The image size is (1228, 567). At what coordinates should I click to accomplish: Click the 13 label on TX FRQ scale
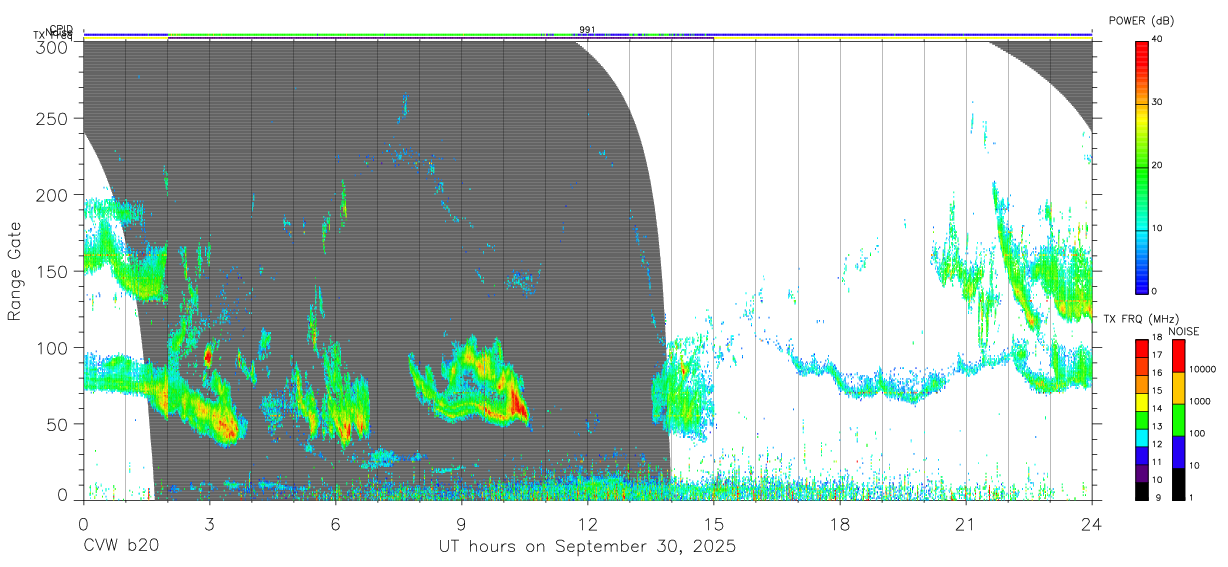click(1157, 427)
